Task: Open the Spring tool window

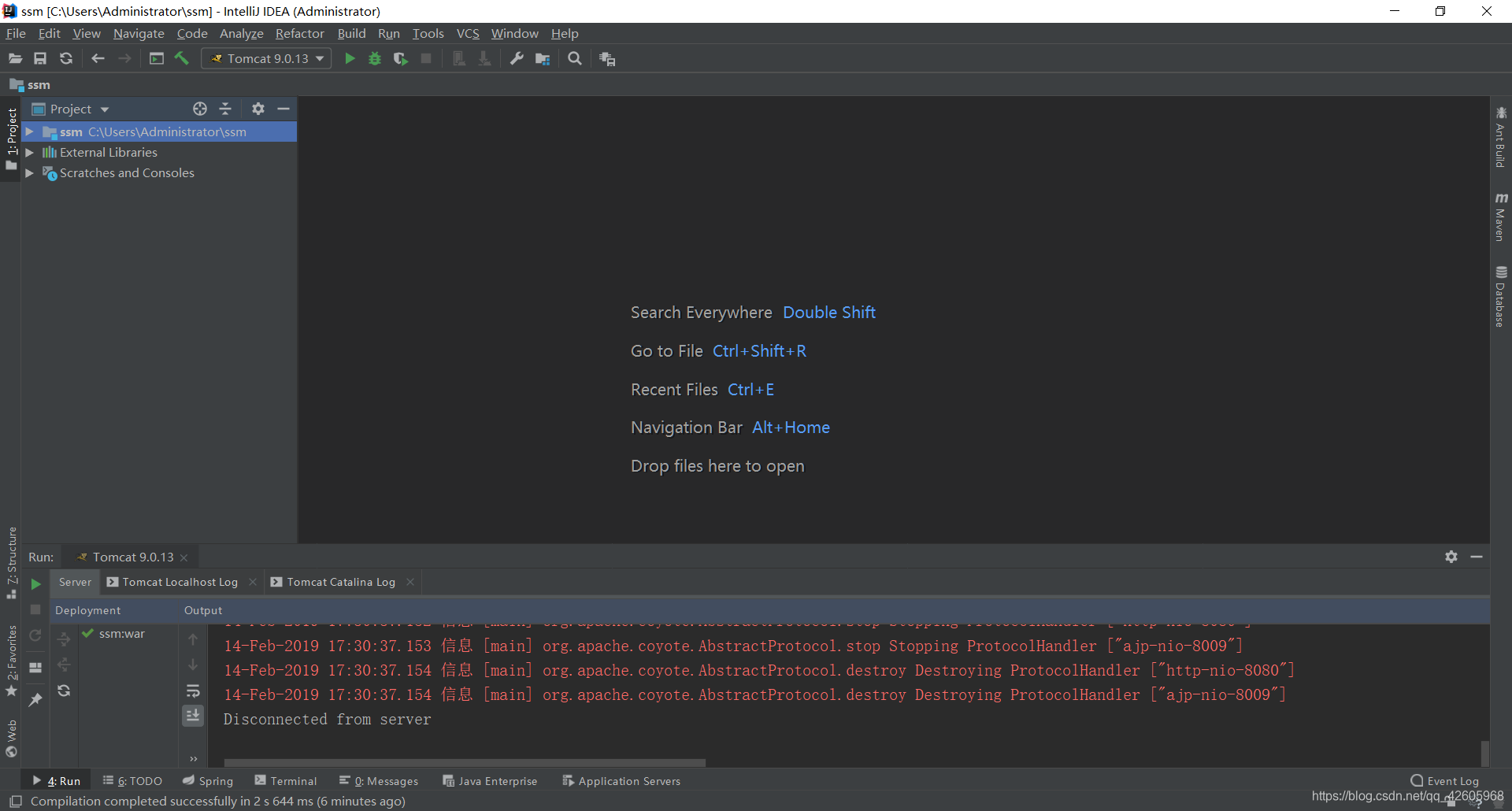Action: [208, 781]
